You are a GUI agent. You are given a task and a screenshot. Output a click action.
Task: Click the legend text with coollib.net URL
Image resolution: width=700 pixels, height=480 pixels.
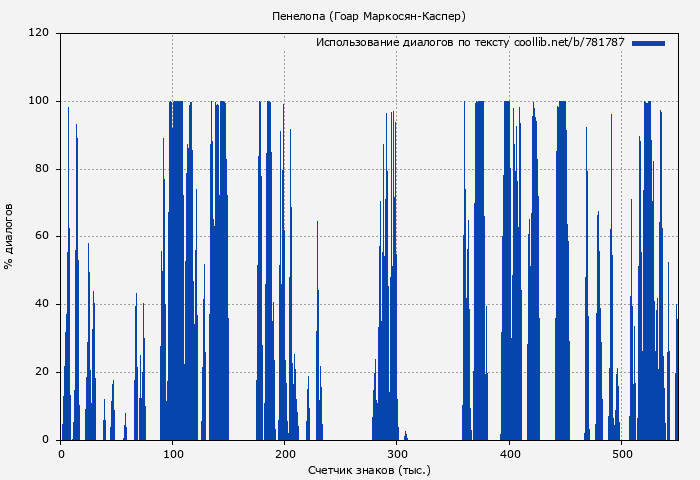tap(470, 43)
